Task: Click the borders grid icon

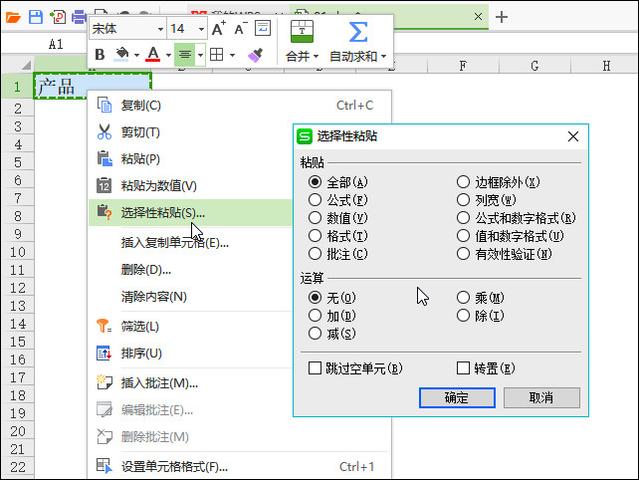Action: (216, 54)
